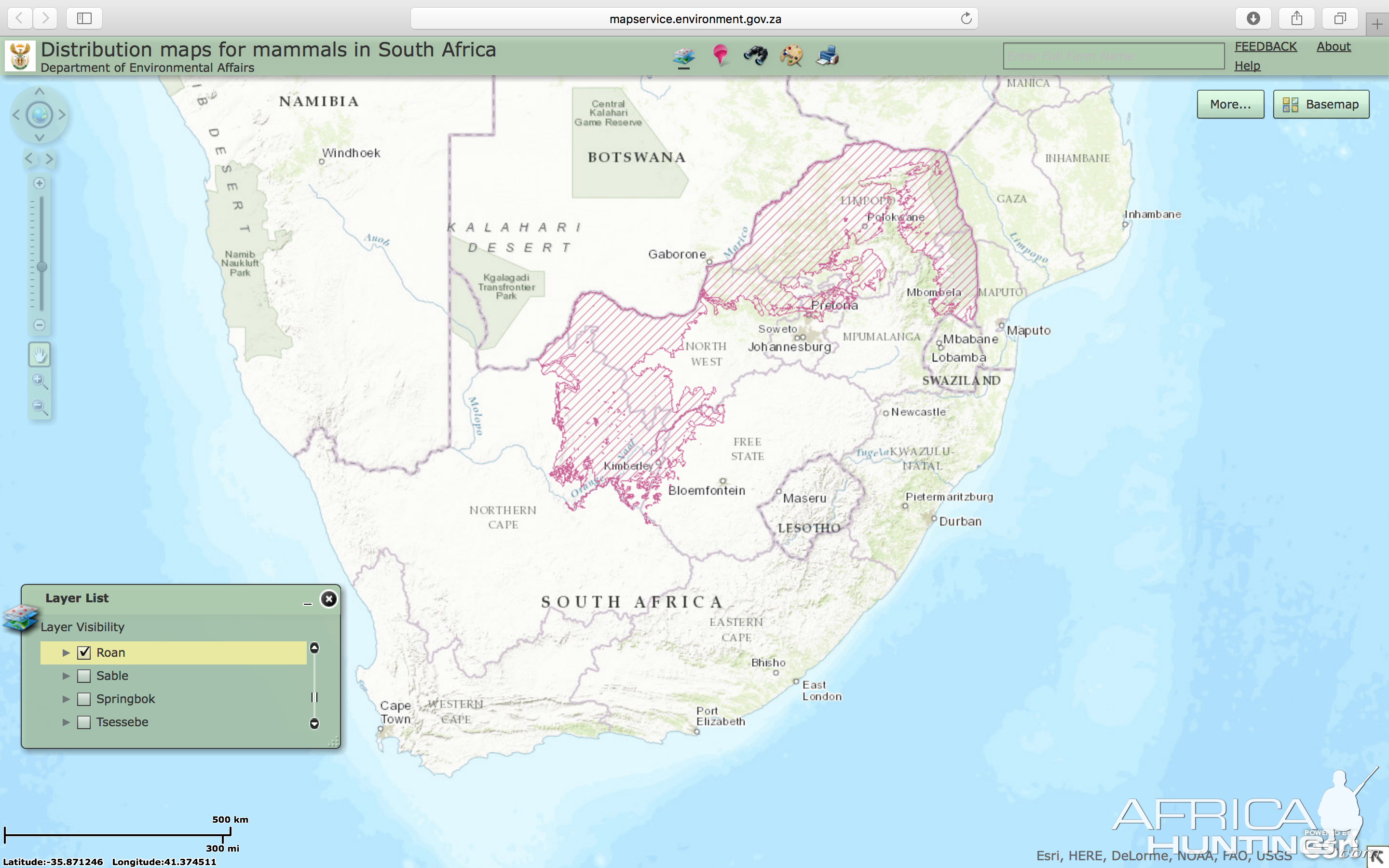The height and width of the screenshot is (868, 1389).
Task: Click the printer print widget
Action: click(827, 55)
